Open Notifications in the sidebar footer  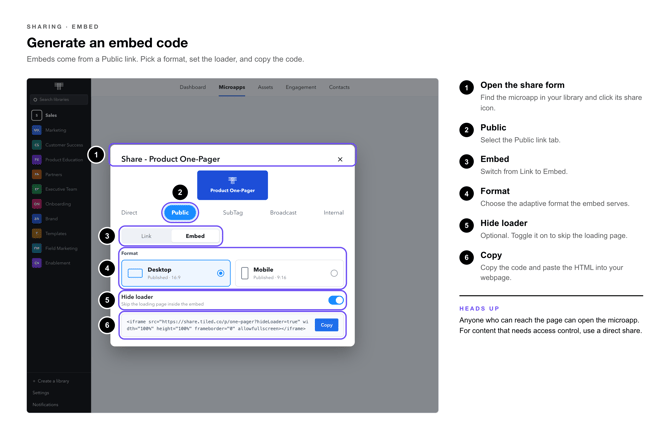coord(45,404)
